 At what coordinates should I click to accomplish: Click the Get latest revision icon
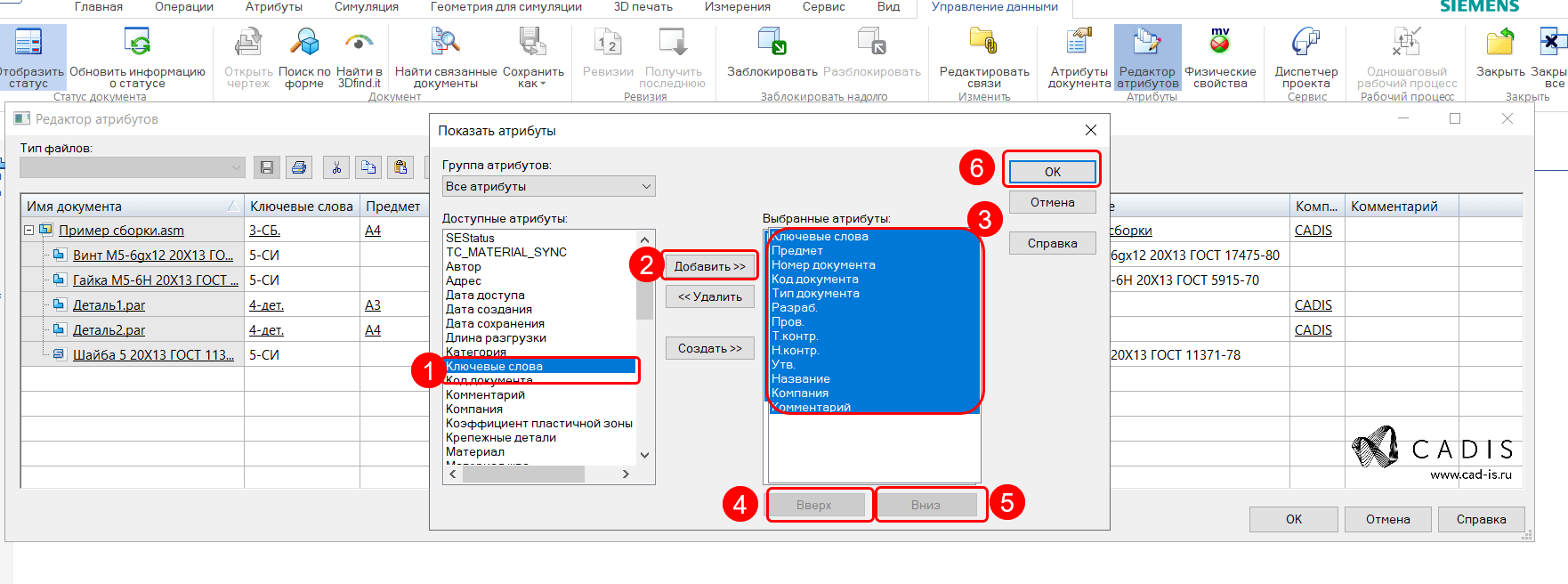point(672,42)
